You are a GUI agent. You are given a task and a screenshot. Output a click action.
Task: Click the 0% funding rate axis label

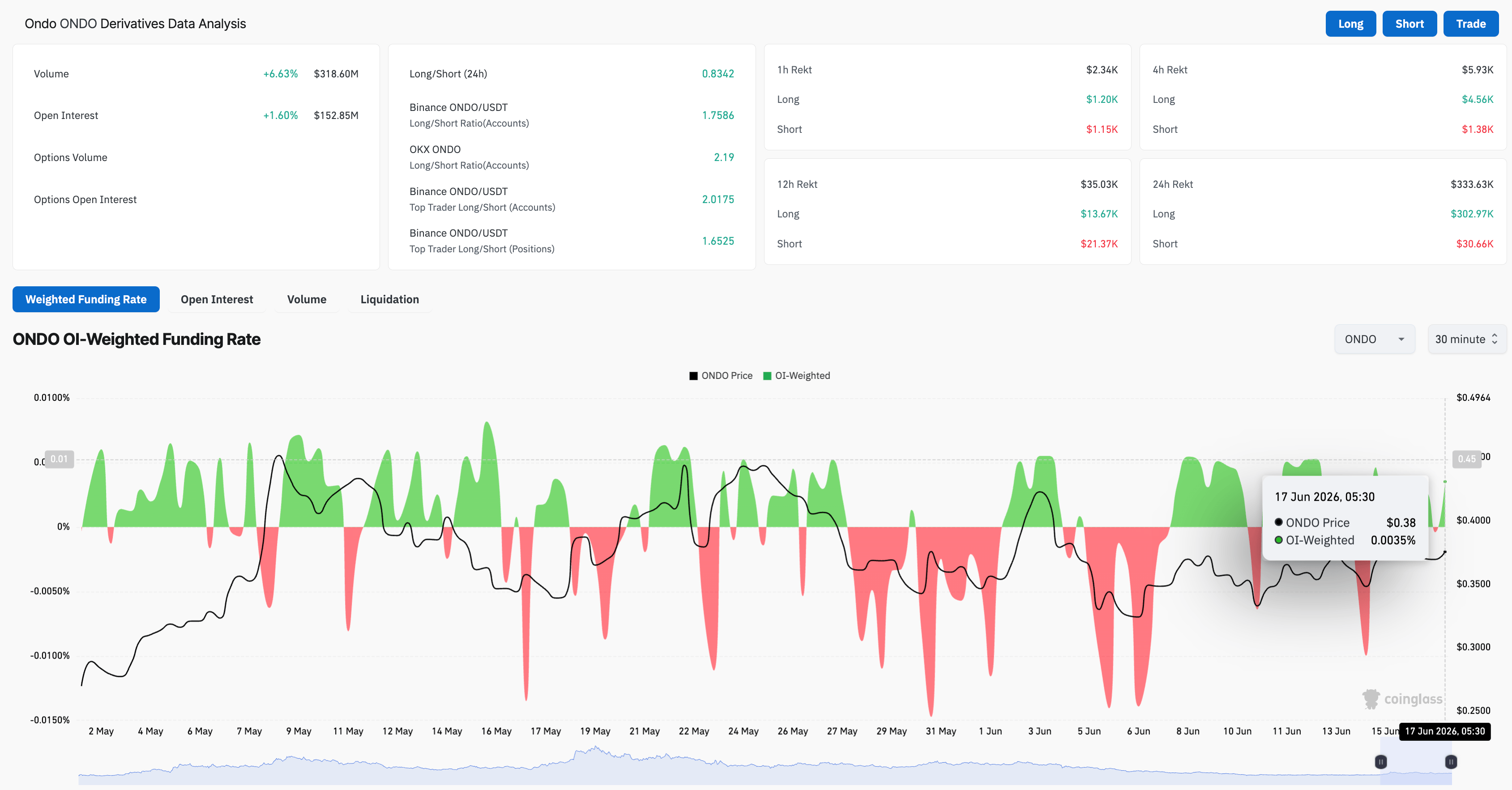pos(64,527)
